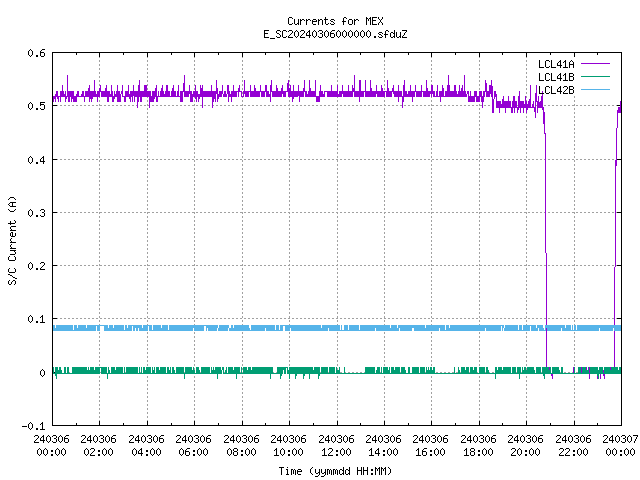640x480 pixels.
Task: Click the purple LCL41A legend line sample
Action: [x=595, y=64]
